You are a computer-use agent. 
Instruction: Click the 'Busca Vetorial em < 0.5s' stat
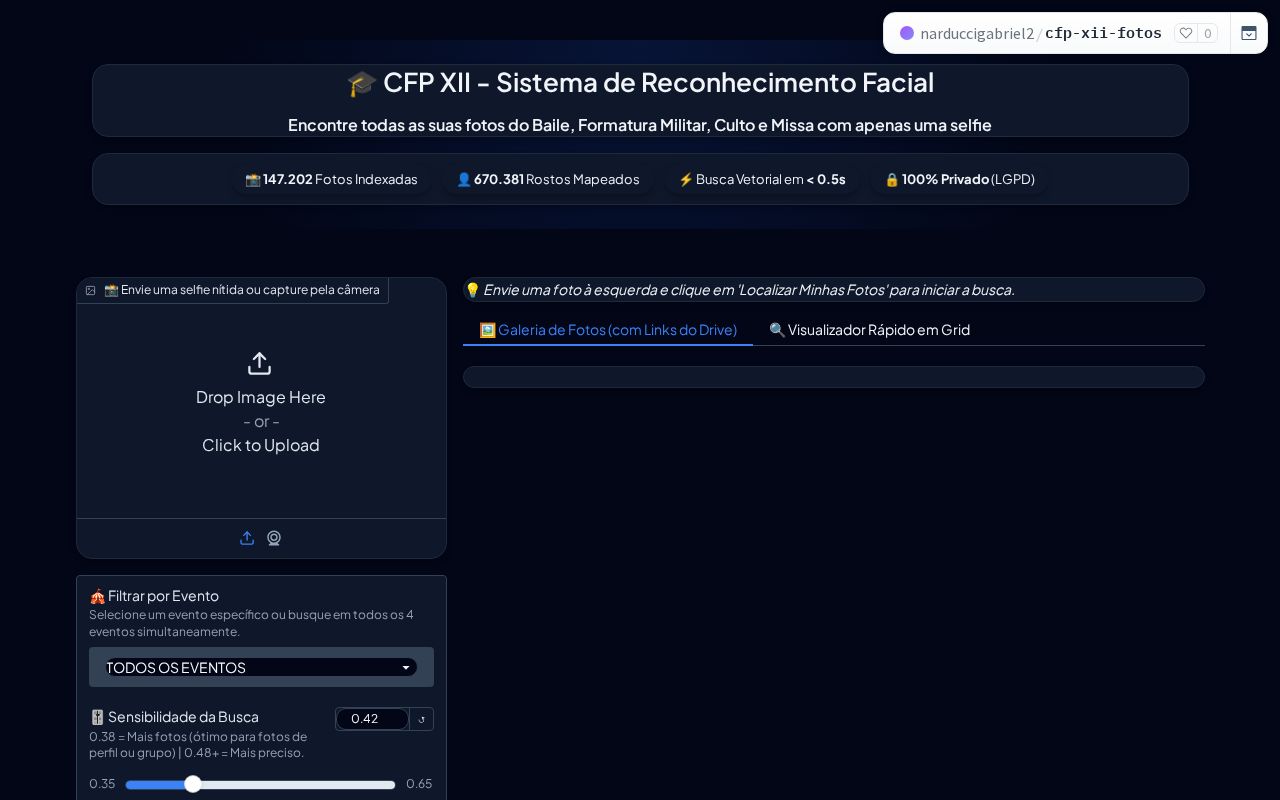click(x=762, y=179)
